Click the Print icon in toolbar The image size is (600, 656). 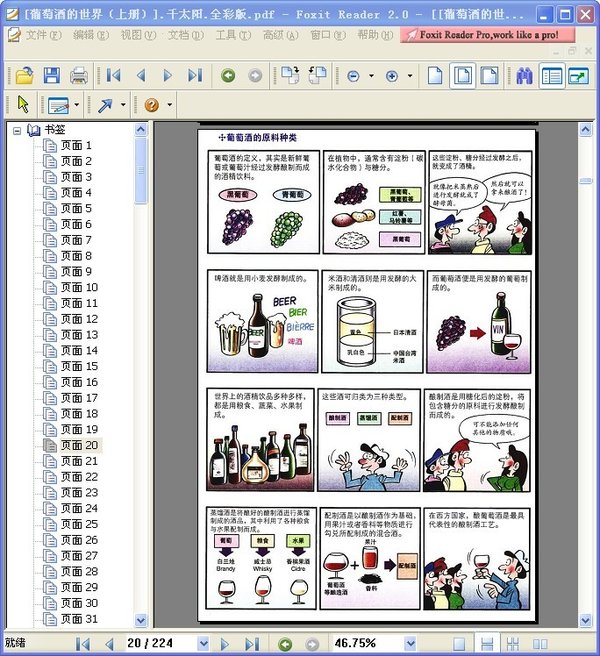point(79,76)
